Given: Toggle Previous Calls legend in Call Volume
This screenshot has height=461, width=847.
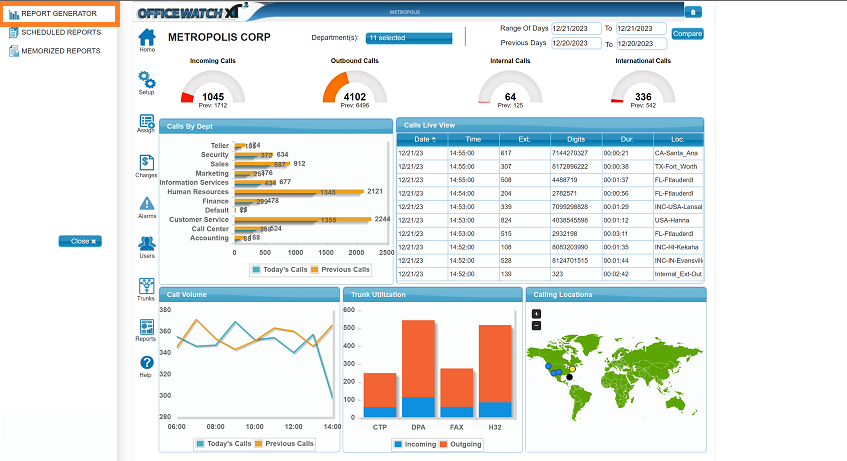Looking at the screenshot, I should click(x=284, y=444).
